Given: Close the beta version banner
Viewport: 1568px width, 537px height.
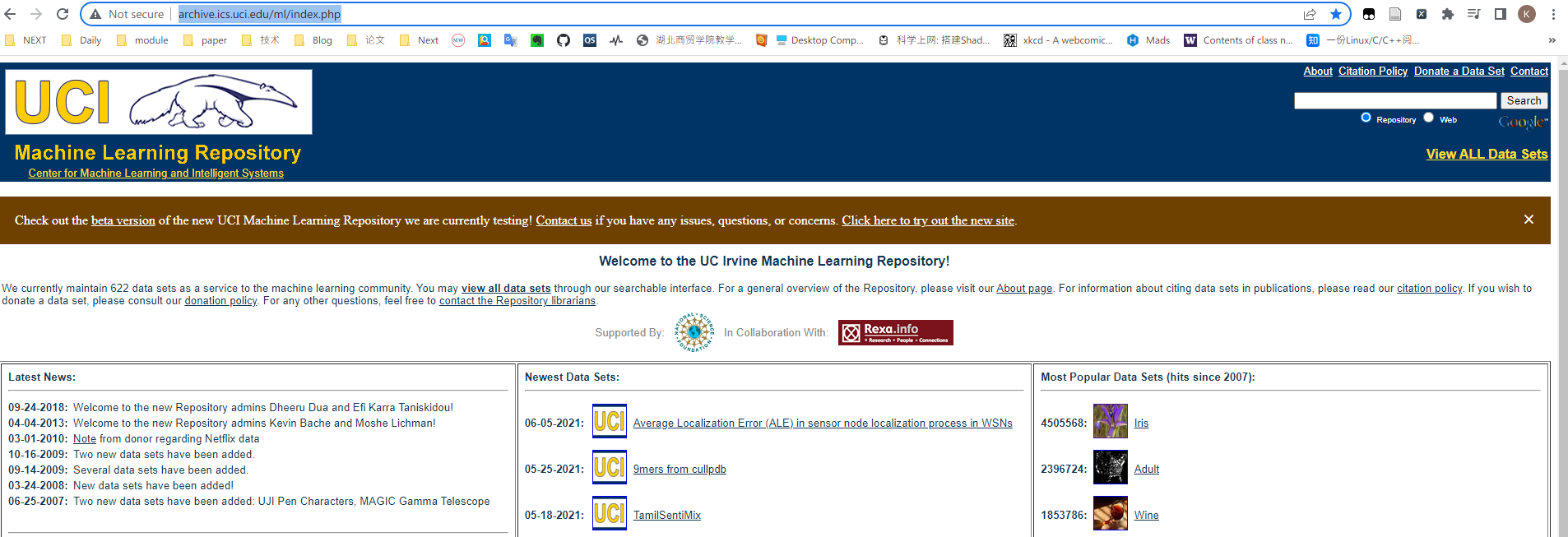Looking at the screenshot, I should pyautogui.click(x=1529, y=220).
